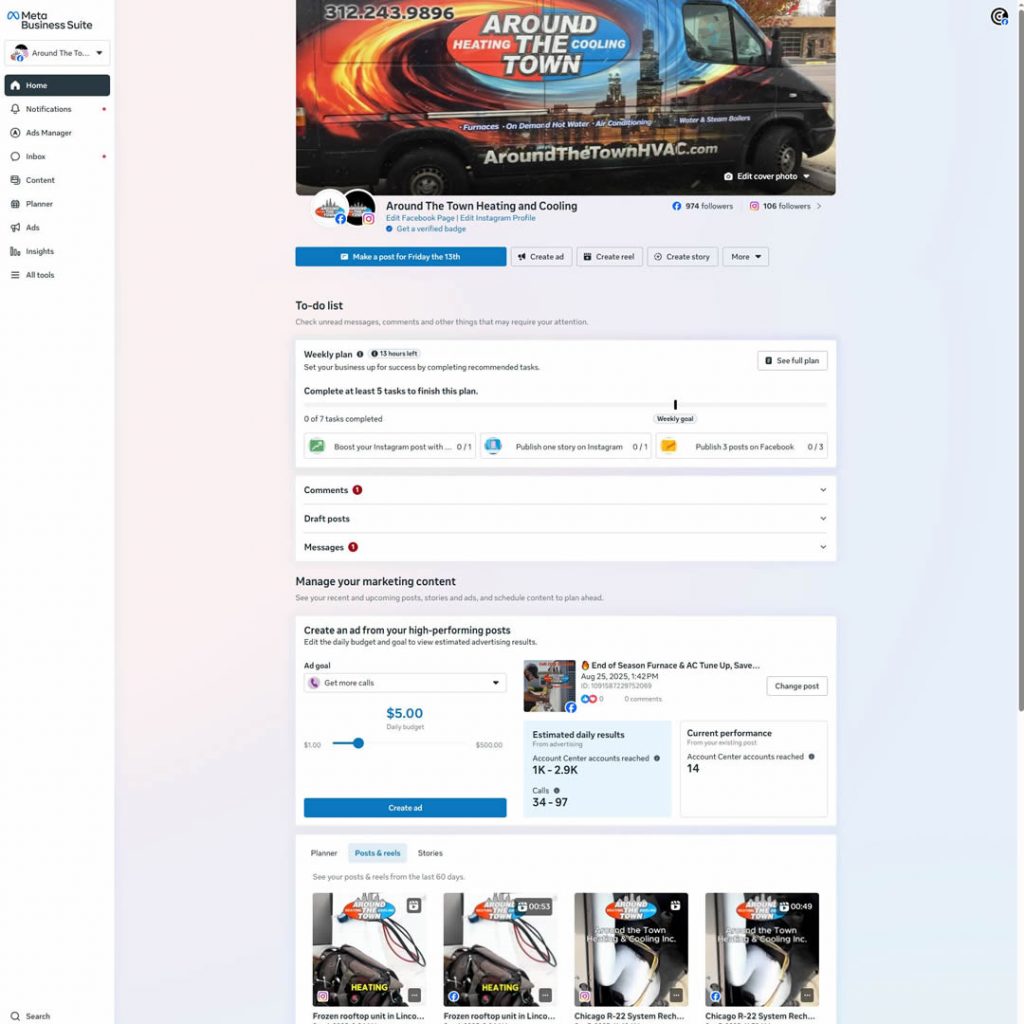
Task: Open the Chicago R-22 reel thumbnail
Action: point(631,948)
